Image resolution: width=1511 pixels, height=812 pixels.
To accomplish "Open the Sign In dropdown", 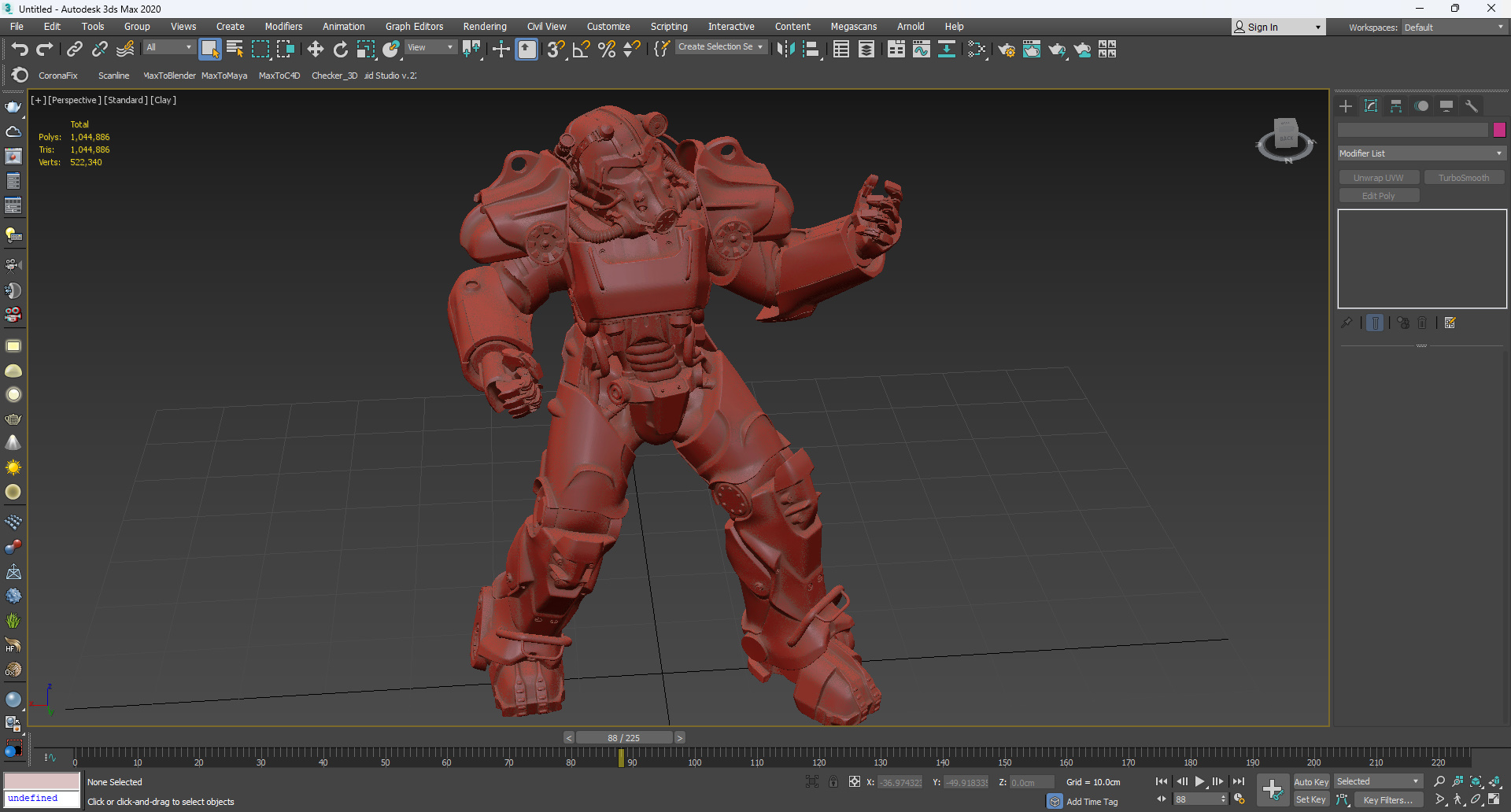I will tap(1278, 27).
